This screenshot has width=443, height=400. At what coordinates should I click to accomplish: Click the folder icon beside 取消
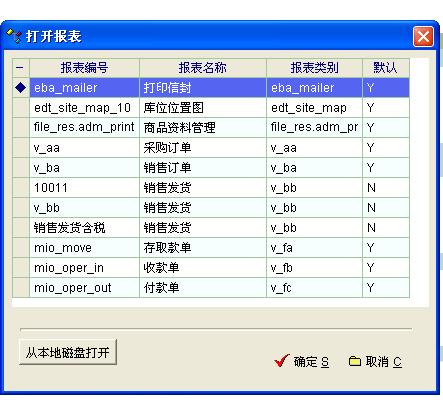pyautogui.click(x=354, y=361)
